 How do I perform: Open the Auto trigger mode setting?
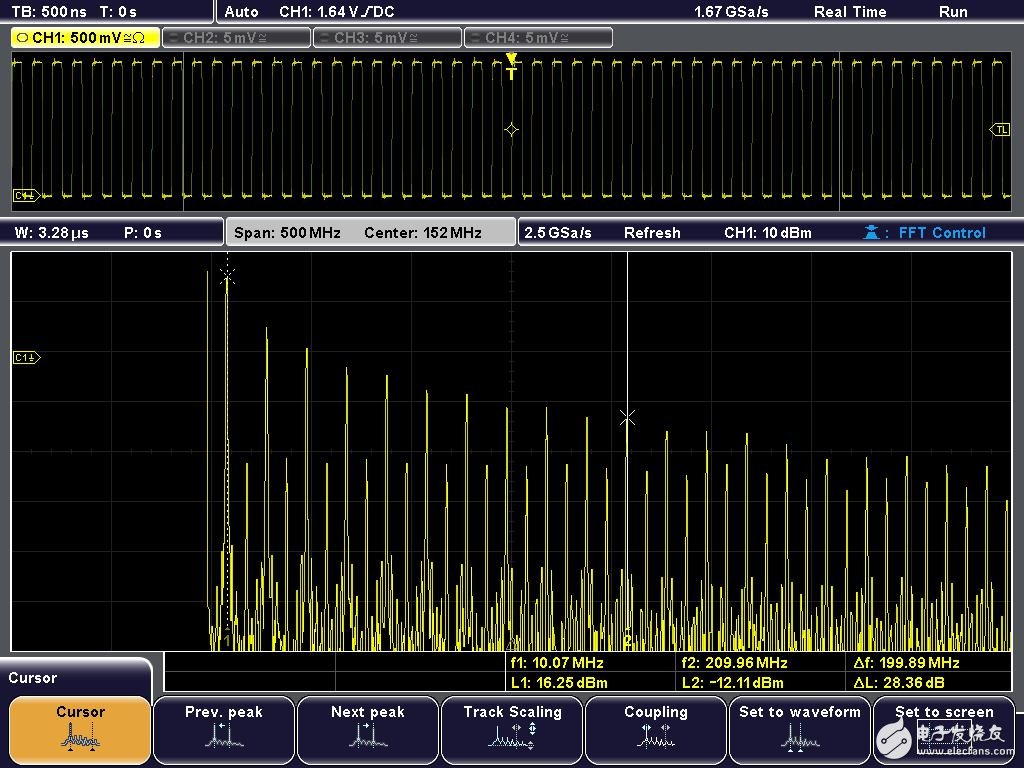(x=242, y=12)
